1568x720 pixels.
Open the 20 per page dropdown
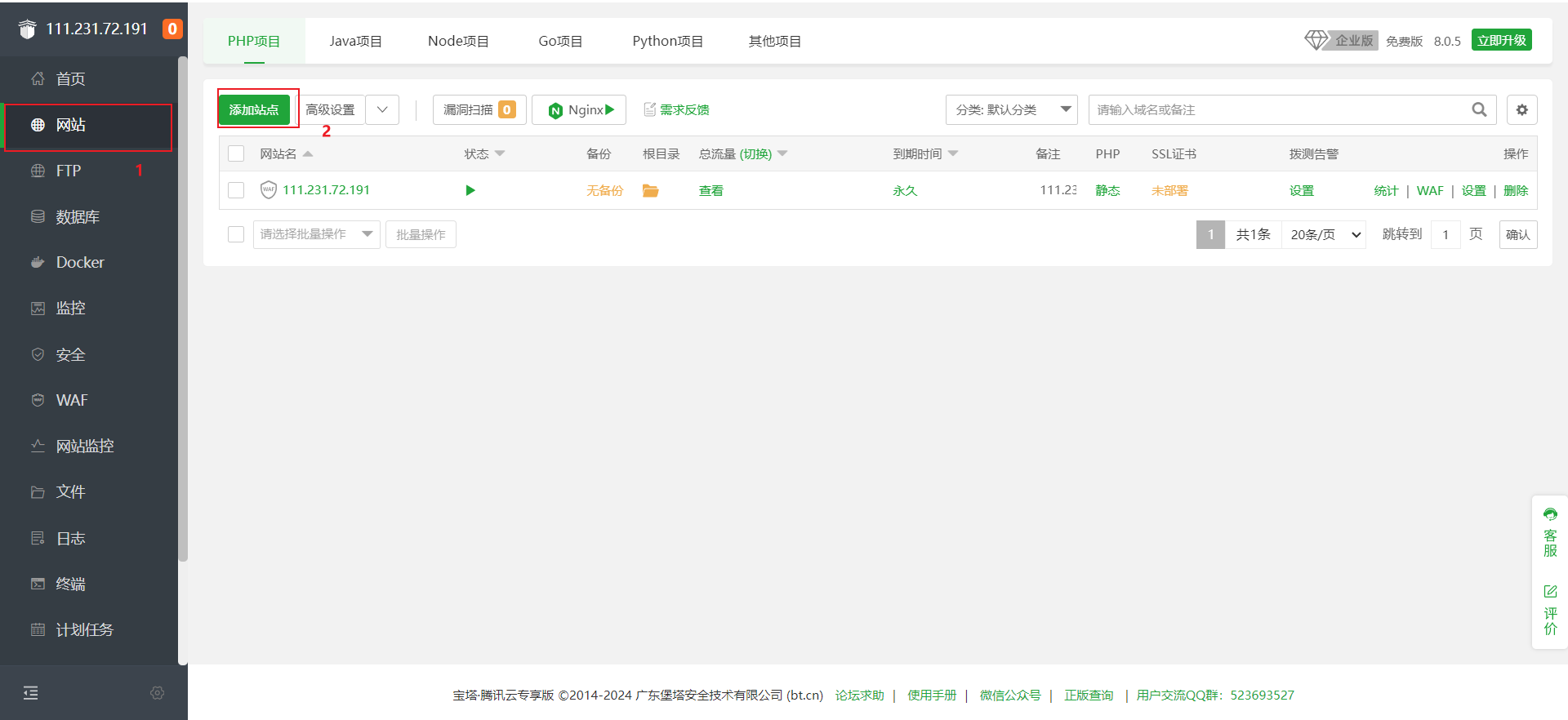1324,234
